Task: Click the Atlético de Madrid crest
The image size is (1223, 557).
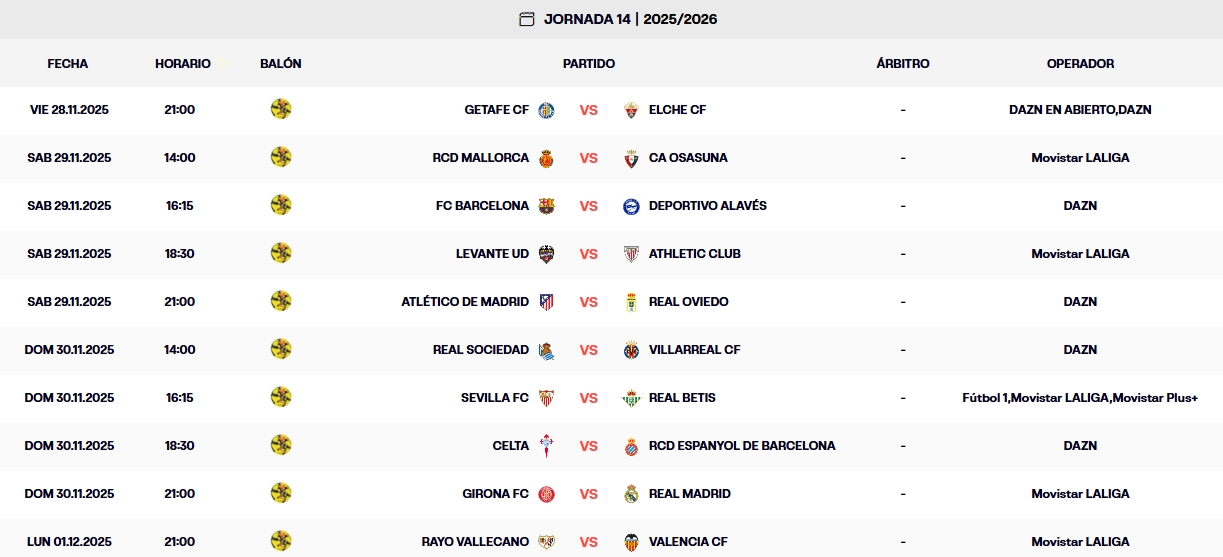Action: [x=546, y=302]
